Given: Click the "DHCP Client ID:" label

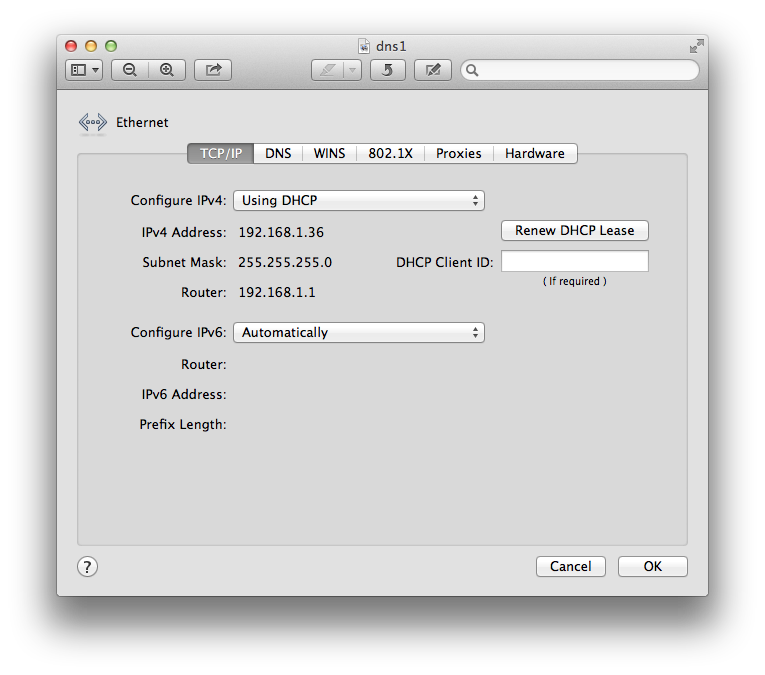Looking at the screenshot, I should coord(444,262).
